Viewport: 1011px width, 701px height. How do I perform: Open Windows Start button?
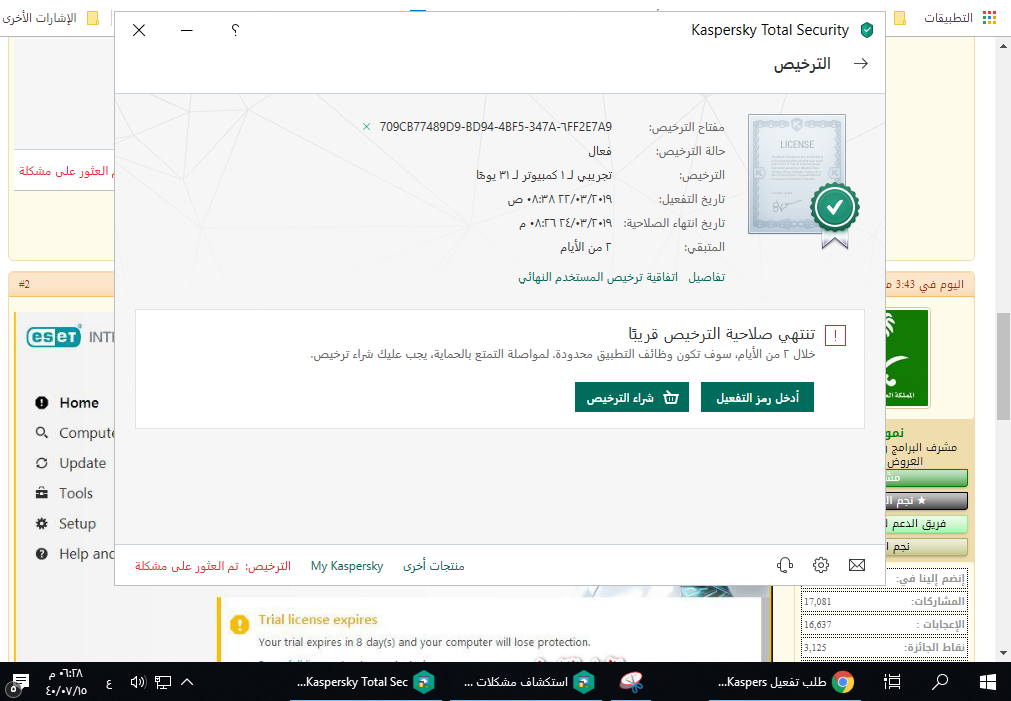tap(987, 682)
